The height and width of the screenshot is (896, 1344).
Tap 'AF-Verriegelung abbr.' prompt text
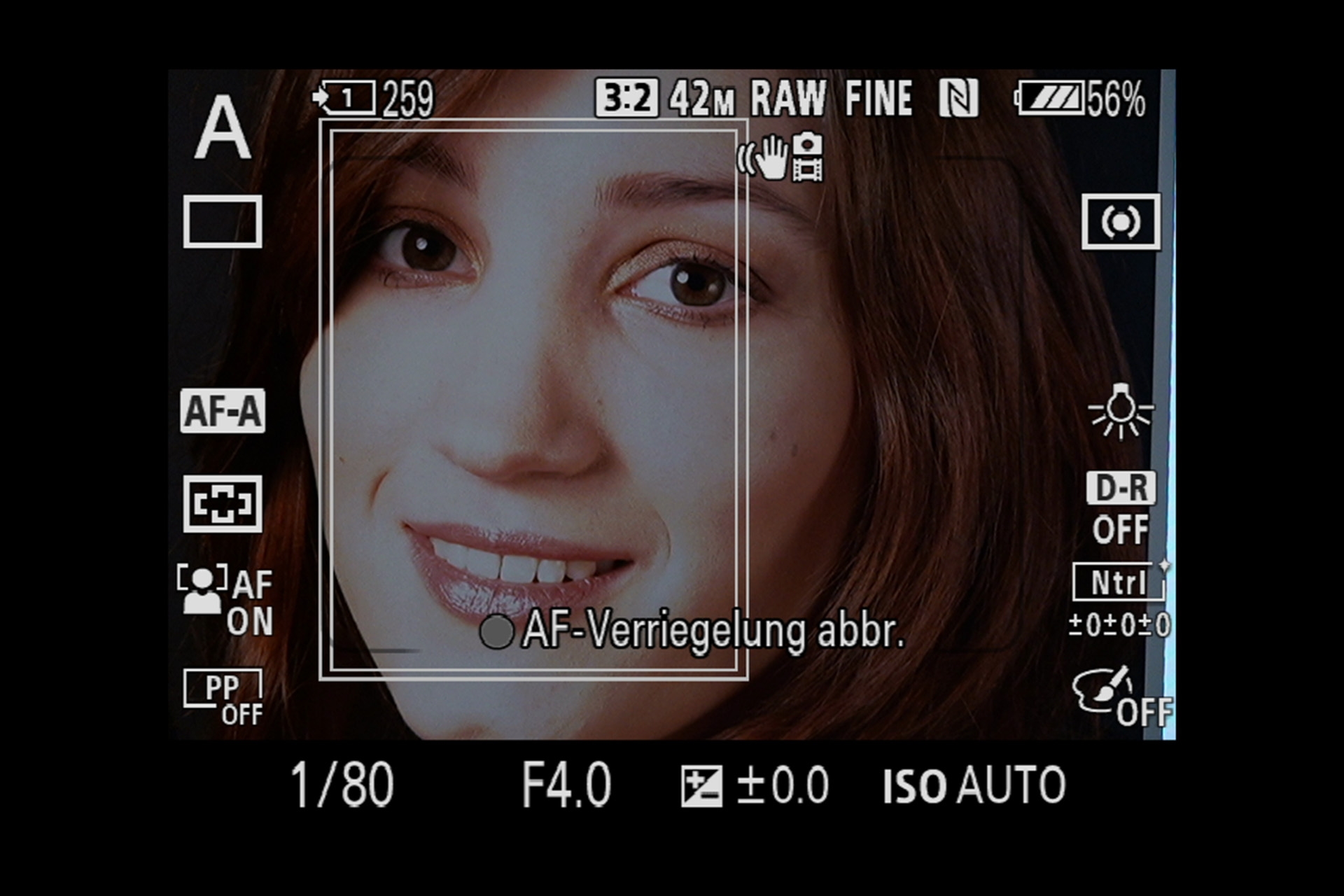[713, 631]
